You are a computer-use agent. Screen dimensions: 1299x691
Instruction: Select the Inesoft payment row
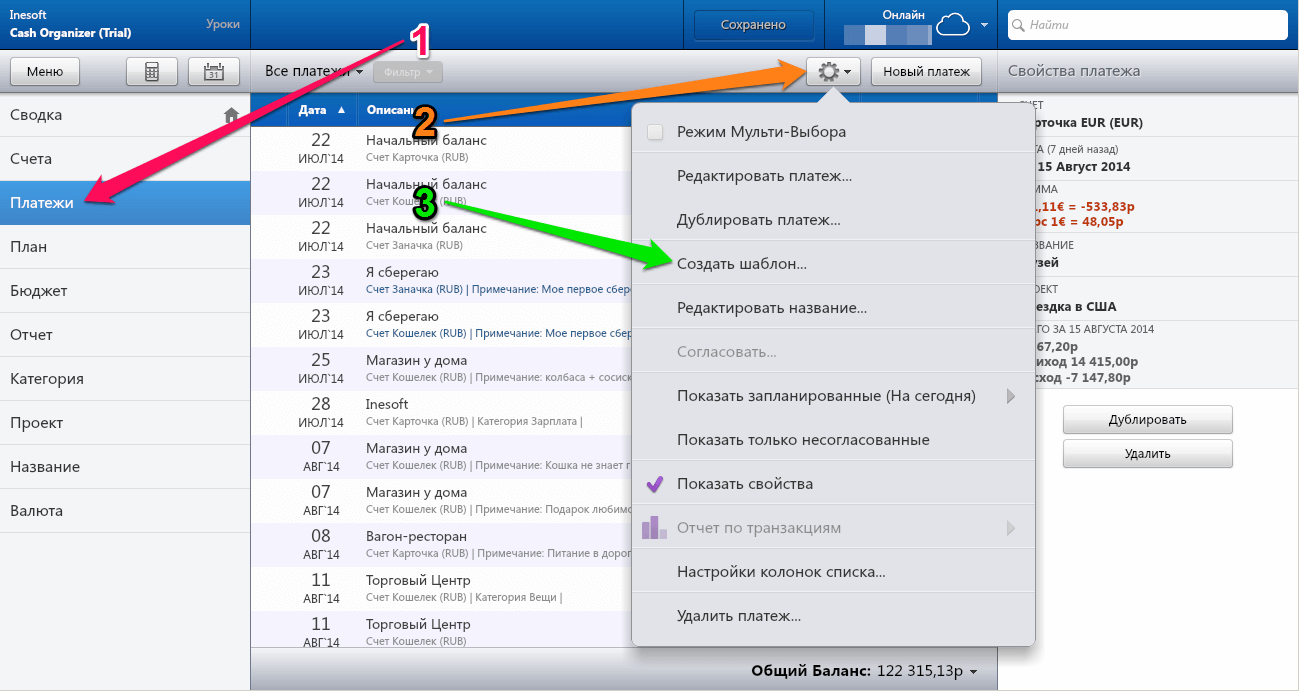coord(441,412)
